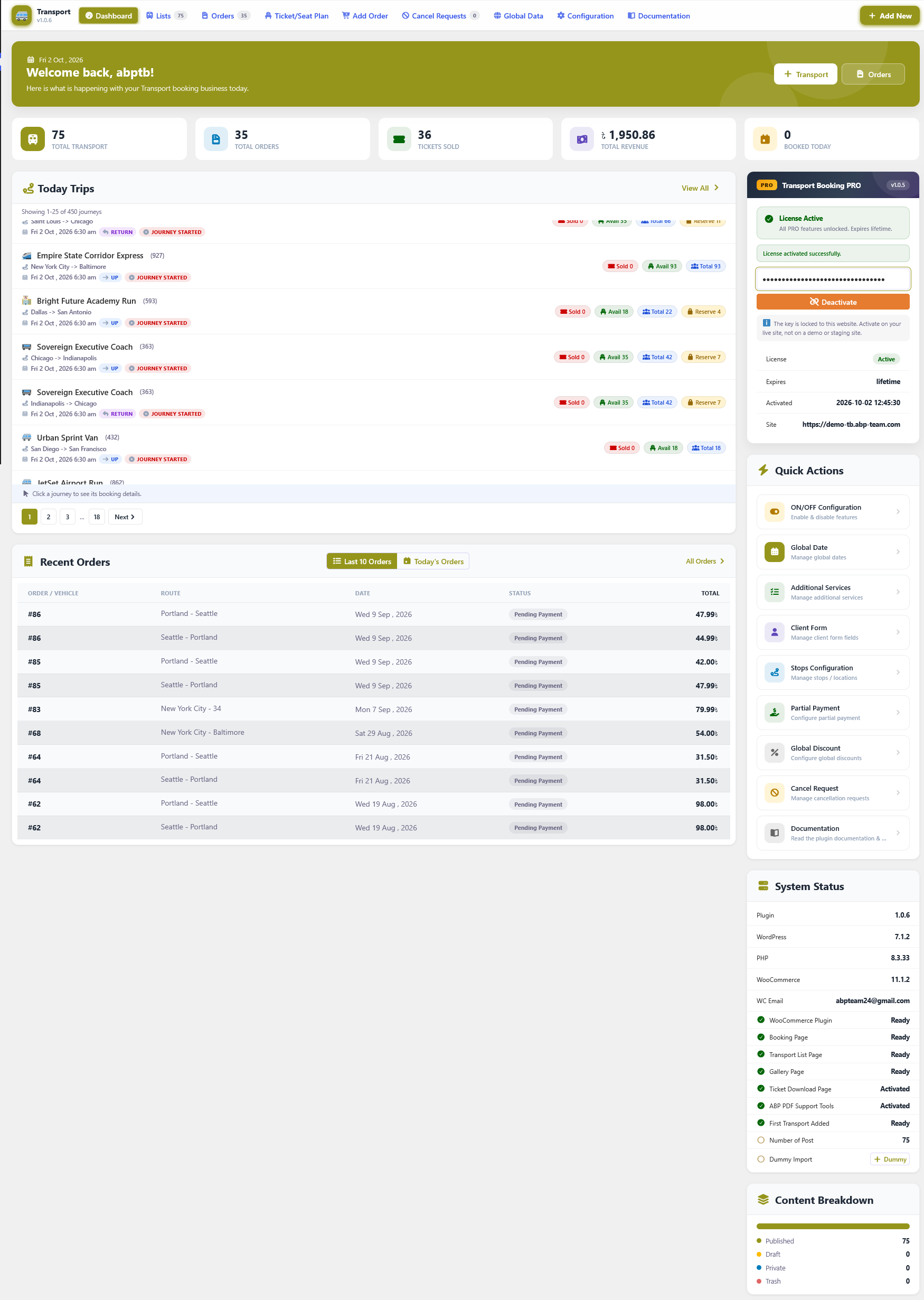This screenshot has height=1300, width=924.
Task: Go to page 18 of trips
Action: coord(97,517)
